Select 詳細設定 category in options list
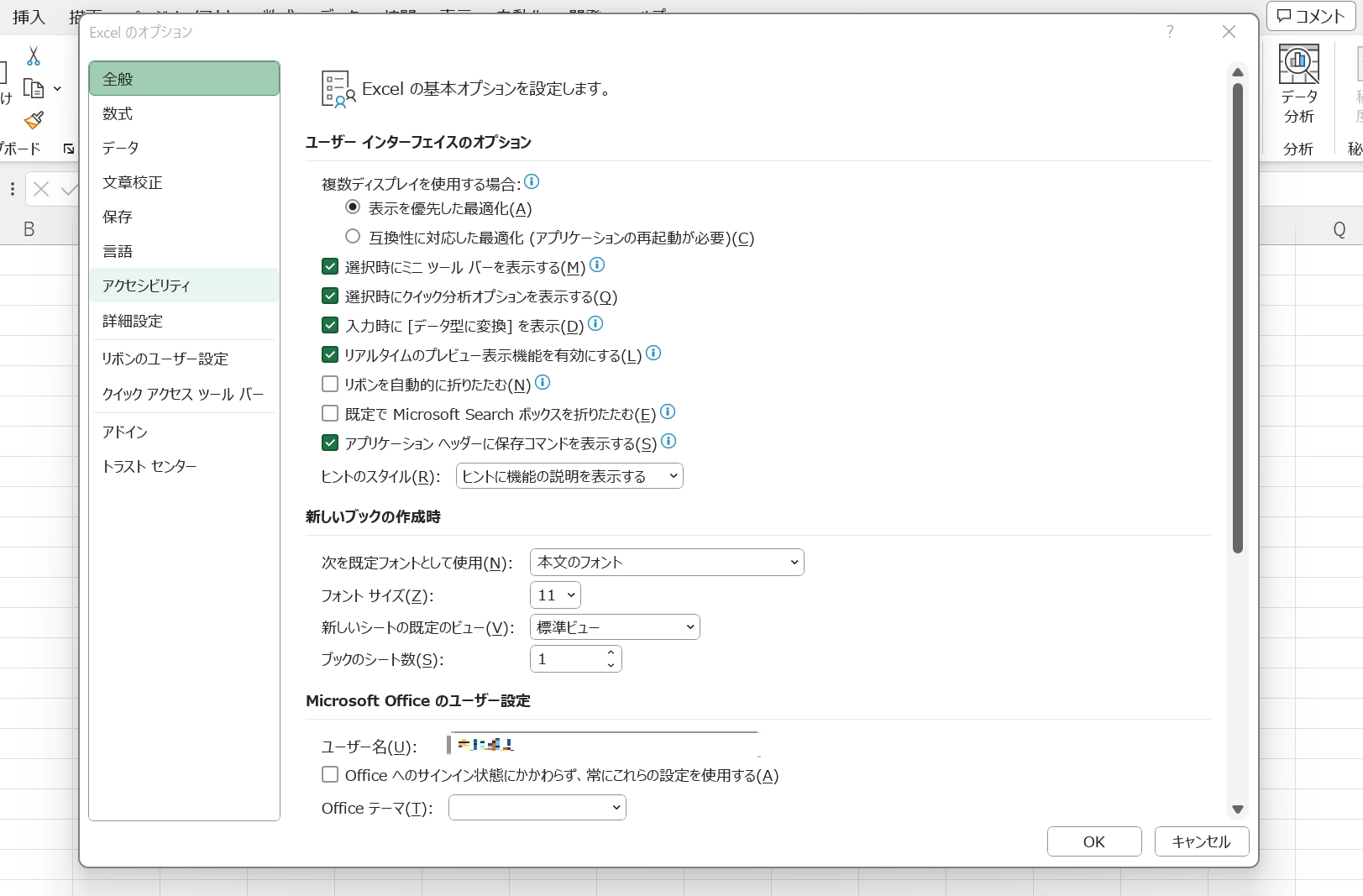The height and width of the screenshot is (896, 1363). click(x=184, y=321)
